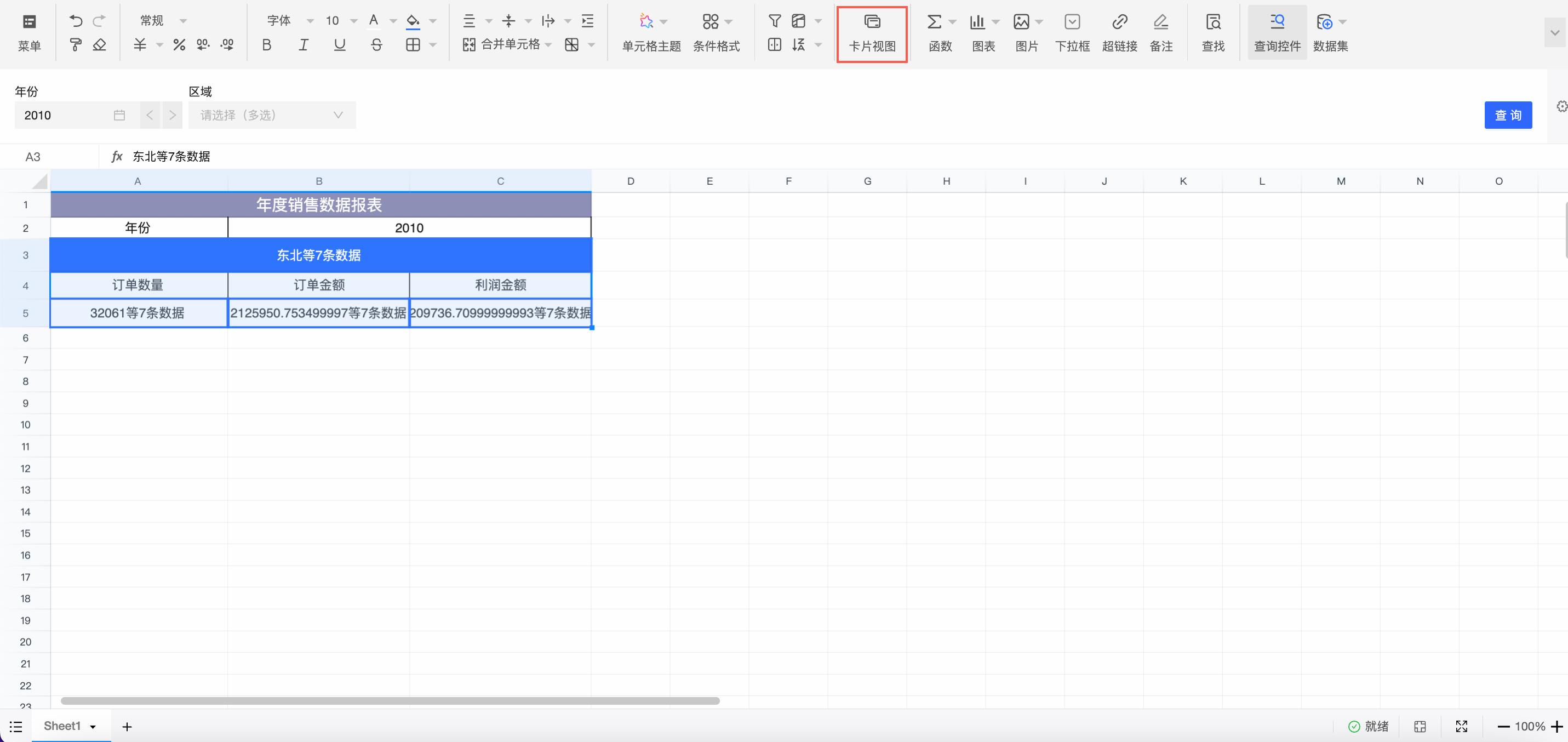This screenshot has width=1568, height=742.
Task: Click the filter funnel icon
Action: (774, 21)
